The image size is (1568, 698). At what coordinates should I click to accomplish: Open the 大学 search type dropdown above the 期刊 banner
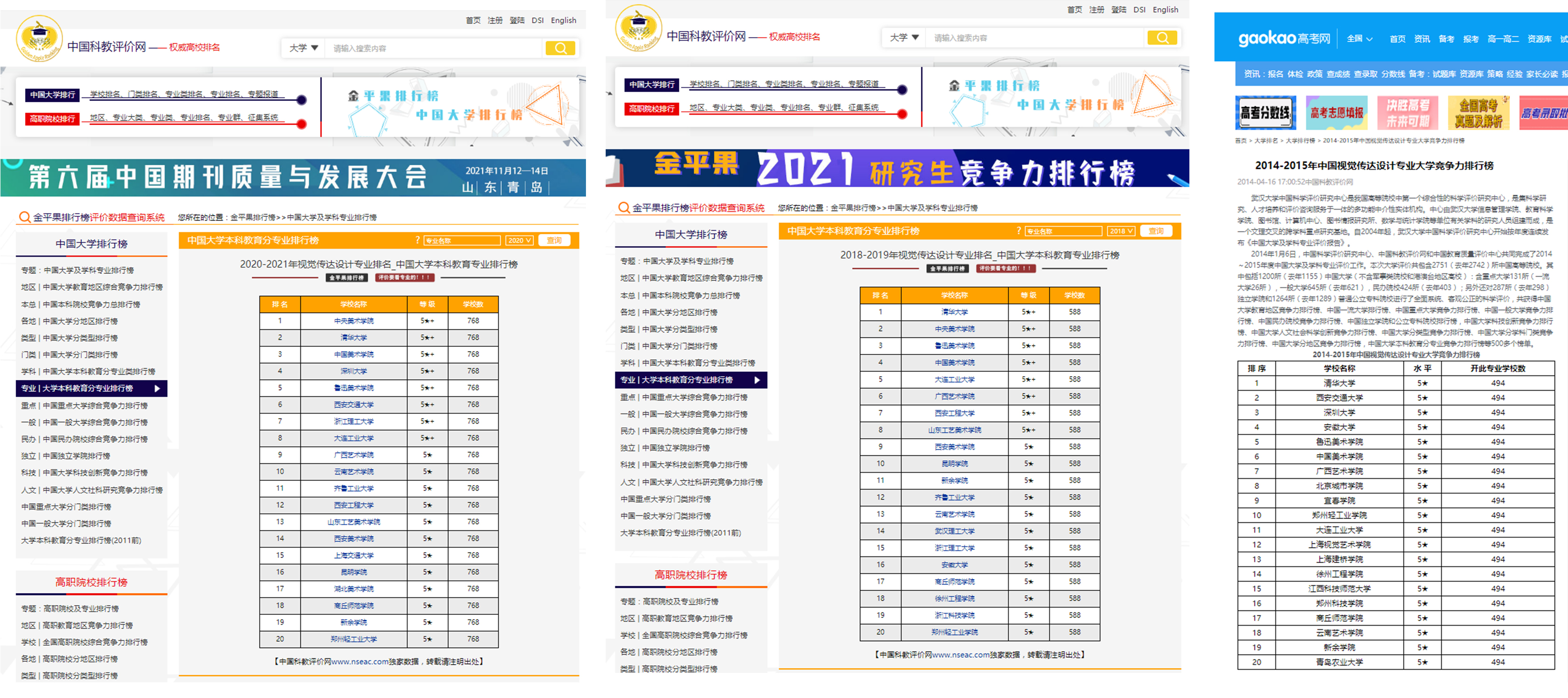coord(303,48)
